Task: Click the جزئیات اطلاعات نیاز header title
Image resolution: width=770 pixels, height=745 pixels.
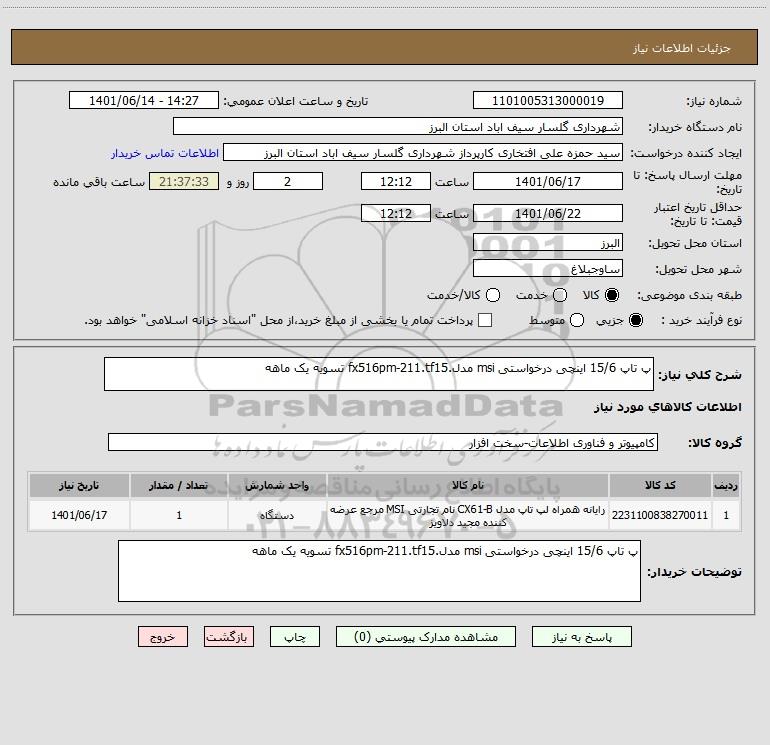Action: click(681, 48)
